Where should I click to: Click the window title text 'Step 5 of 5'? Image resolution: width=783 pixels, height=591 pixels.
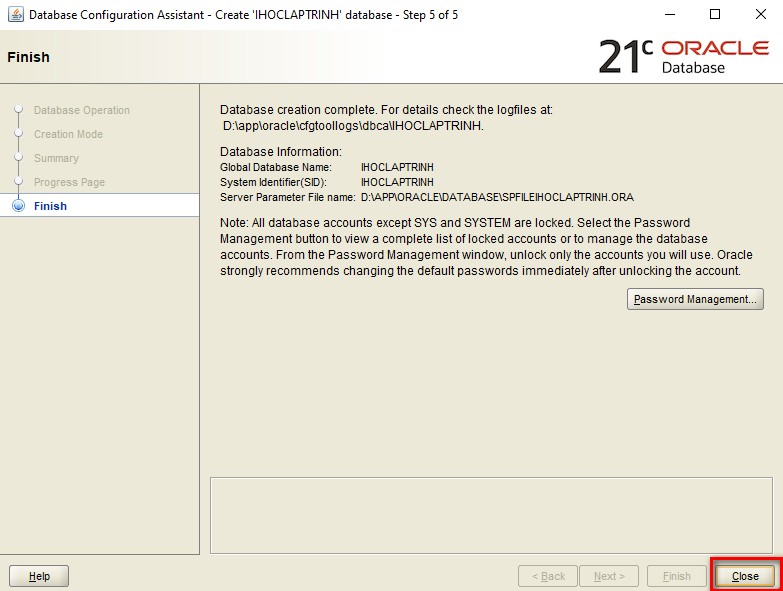(x=430, y=15)
